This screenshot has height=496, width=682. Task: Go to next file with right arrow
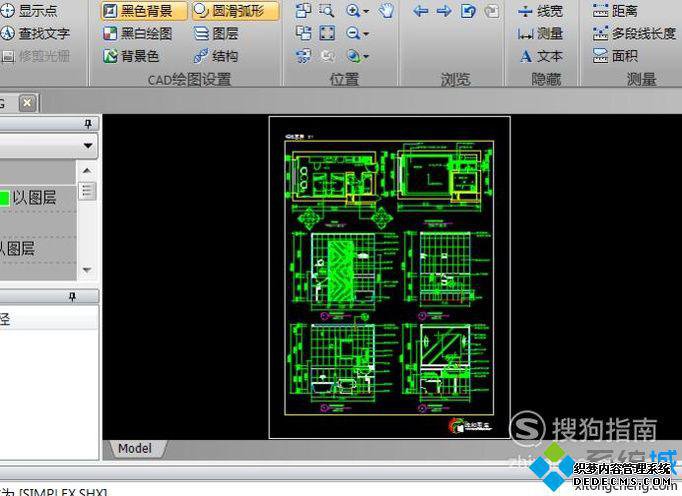point(444,11)
